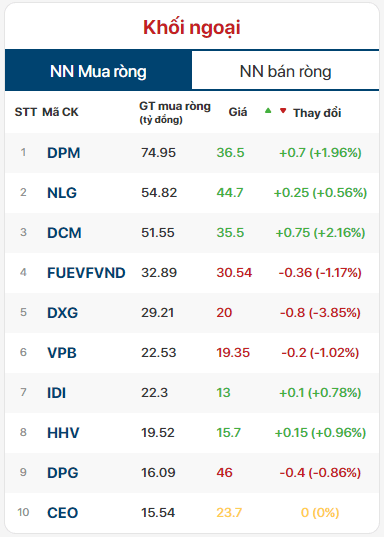
Task: Click the red down-triangle sort icon
Action: click(283, 111)
